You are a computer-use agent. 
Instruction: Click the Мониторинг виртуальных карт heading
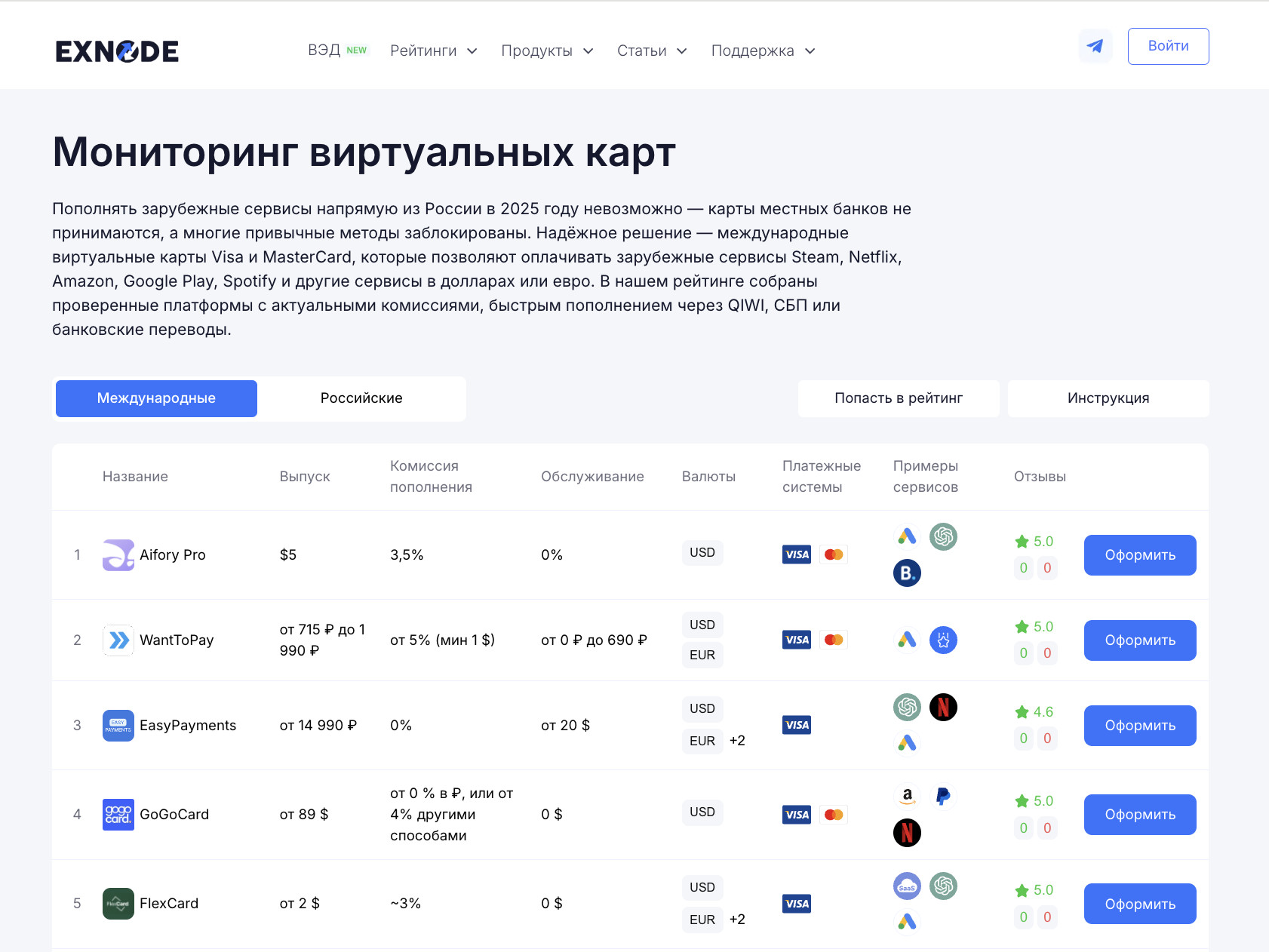(364, 152)
